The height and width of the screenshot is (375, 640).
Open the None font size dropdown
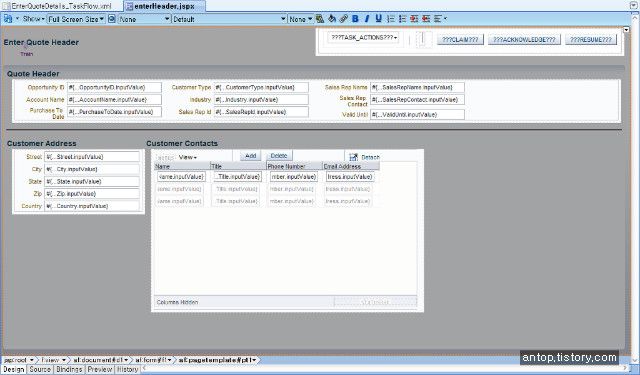(300, 19)
